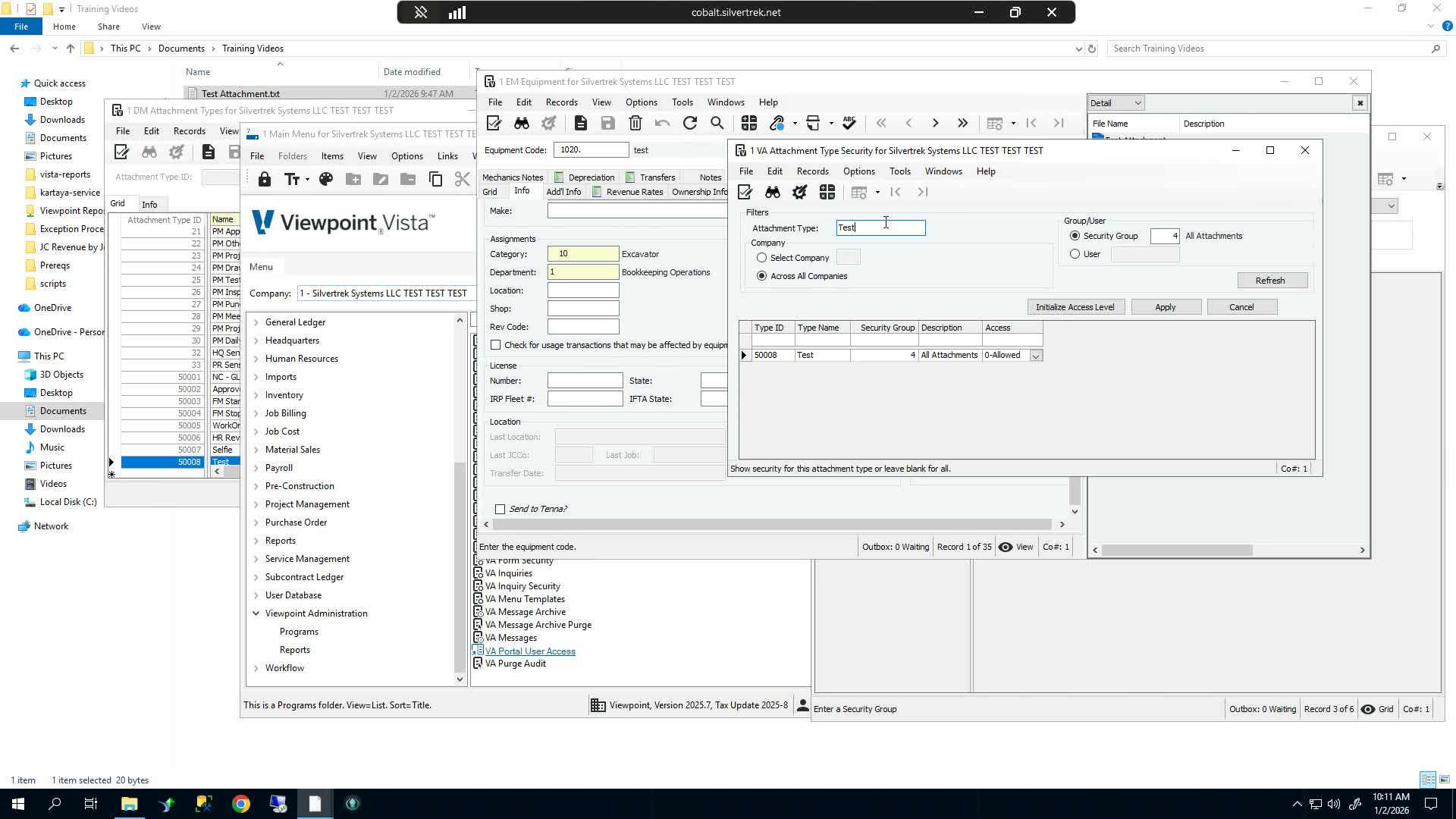Click the grid layout icon in EM Equipment toolbar
The width and height of the screenshot is (1456, 819).
point(749,123)
